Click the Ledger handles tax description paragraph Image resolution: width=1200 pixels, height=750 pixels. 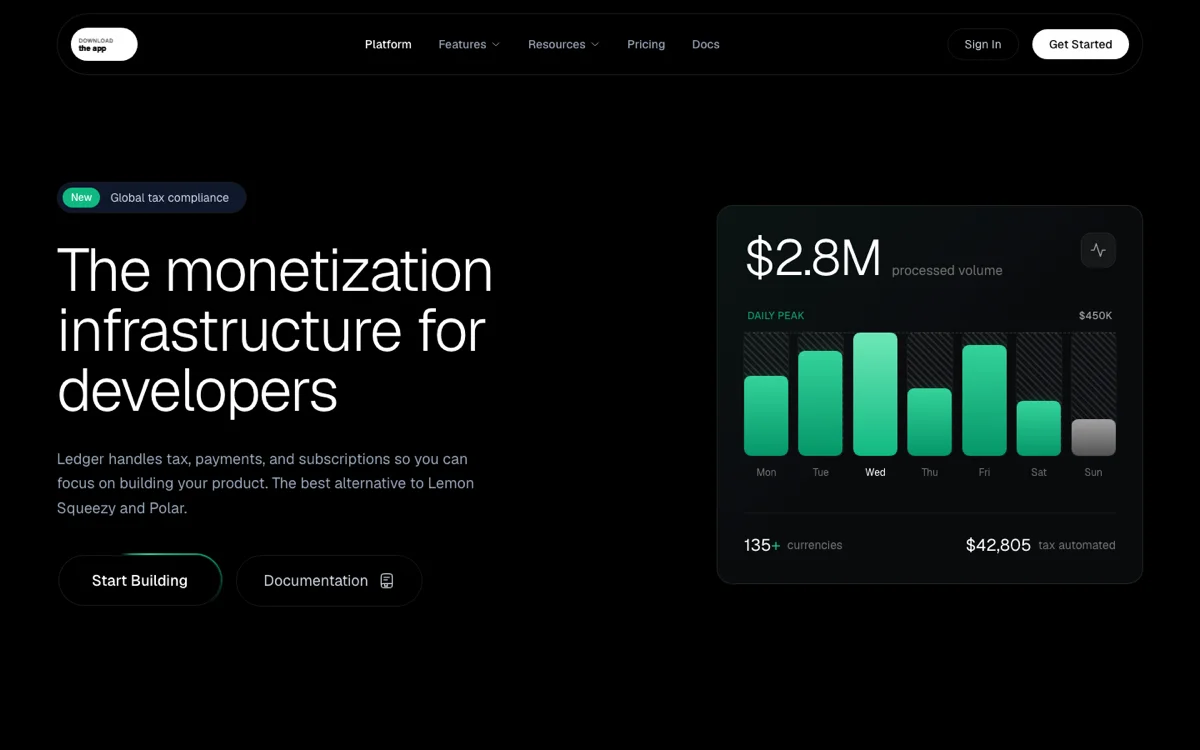[x=265, y=483]
